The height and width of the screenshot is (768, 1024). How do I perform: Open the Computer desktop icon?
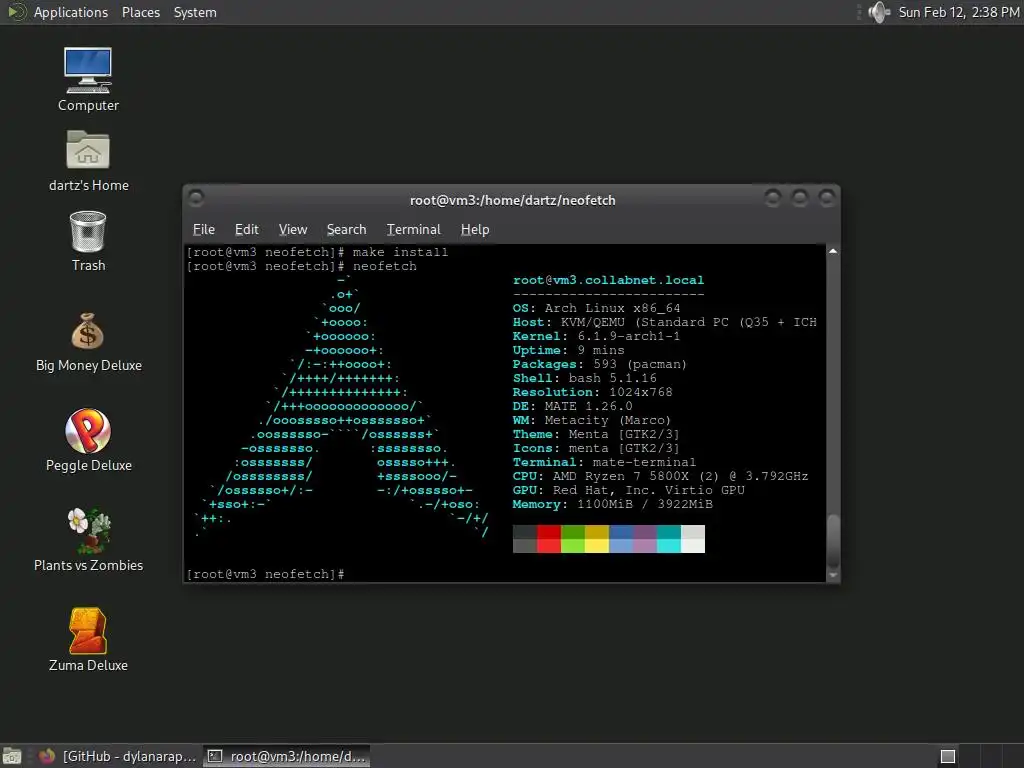tap(88, 71)
